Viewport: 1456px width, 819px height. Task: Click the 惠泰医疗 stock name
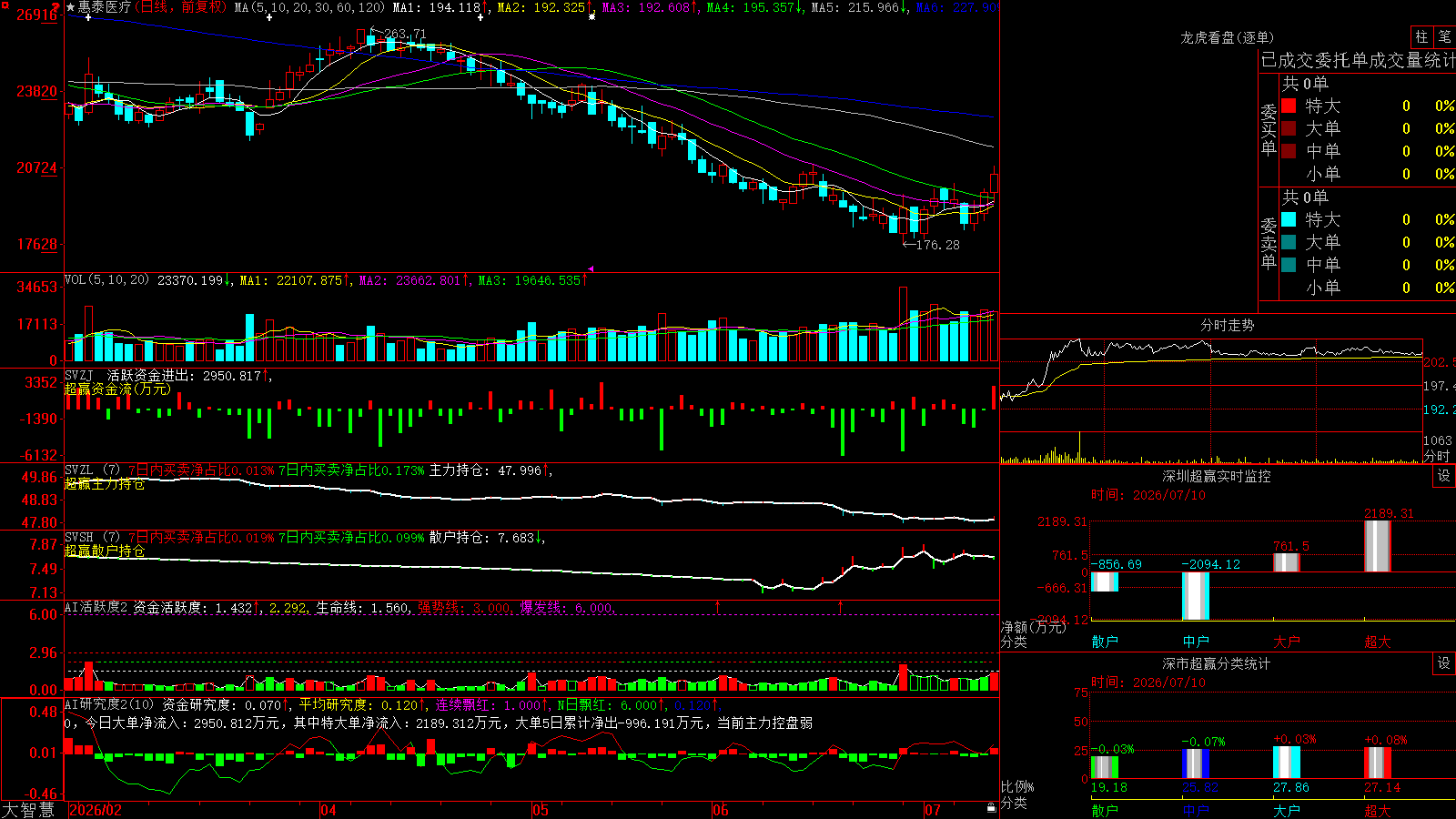105,7
